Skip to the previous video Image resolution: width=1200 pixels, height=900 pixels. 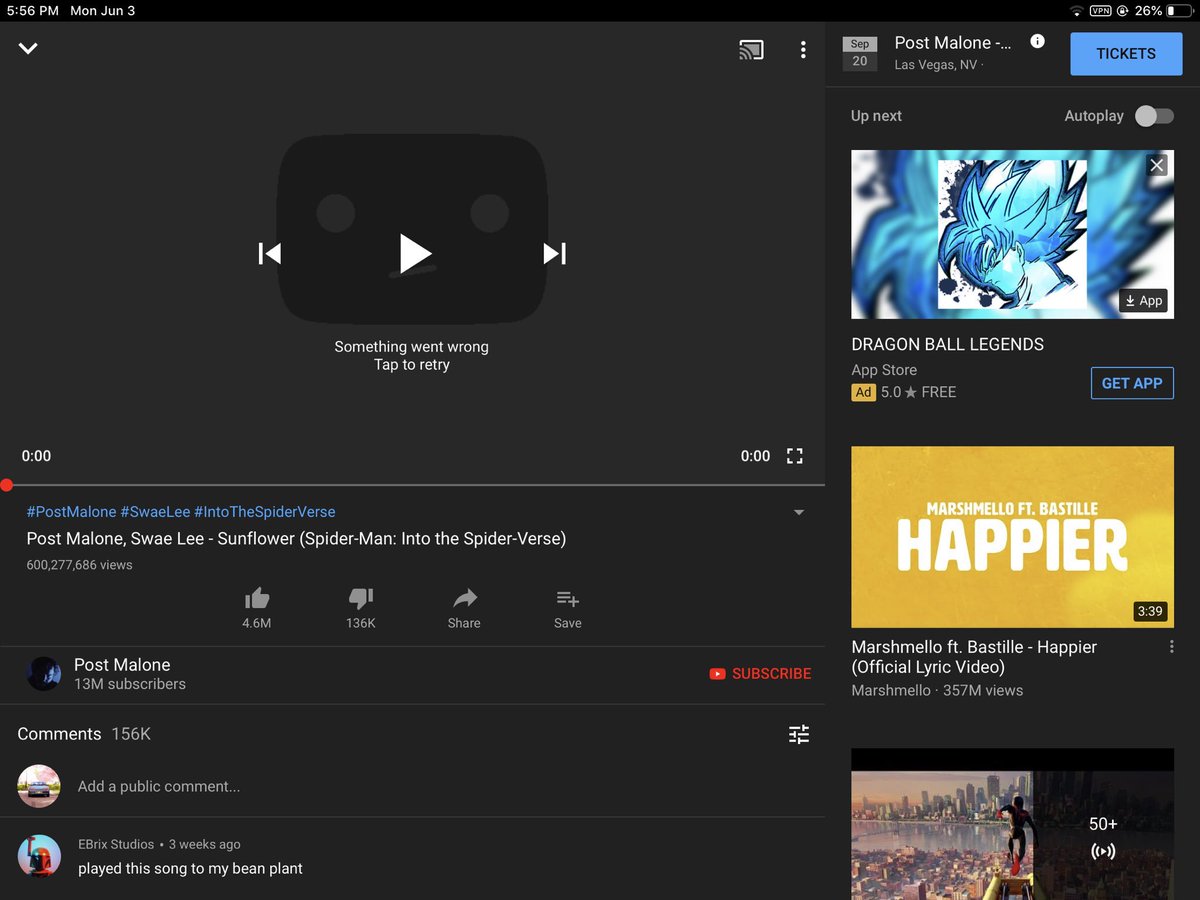[269, 254]
